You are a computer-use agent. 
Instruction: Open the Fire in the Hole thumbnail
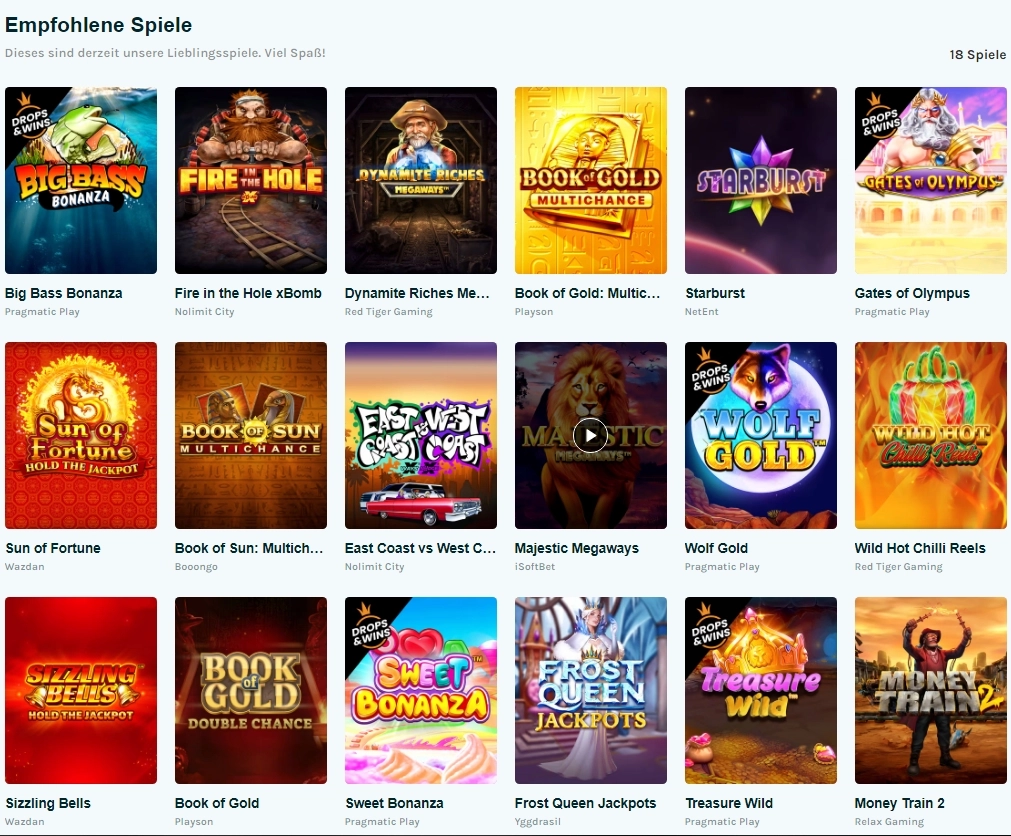point(251,180)
